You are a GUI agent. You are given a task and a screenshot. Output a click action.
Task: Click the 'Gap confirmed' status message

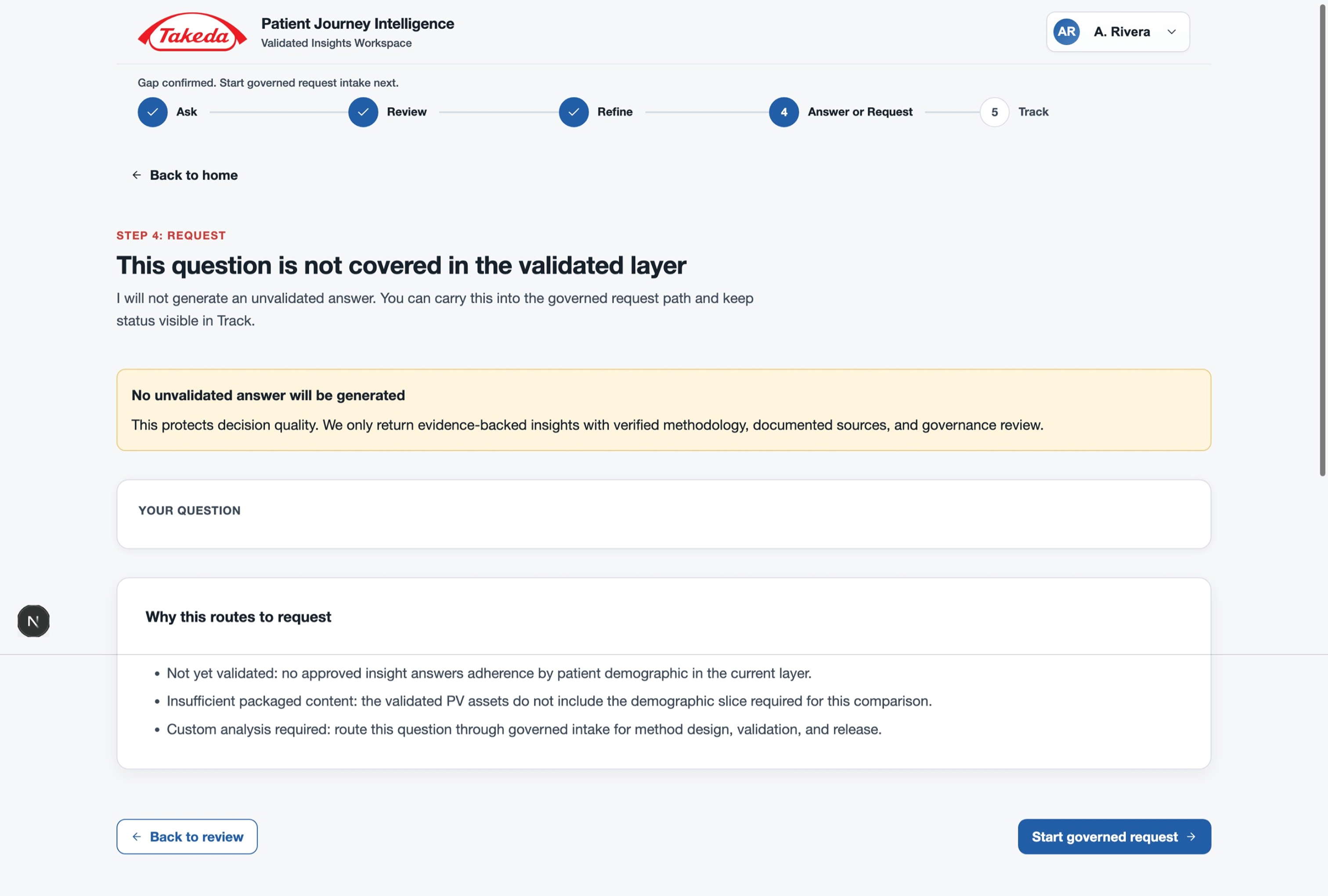point(268,83)
